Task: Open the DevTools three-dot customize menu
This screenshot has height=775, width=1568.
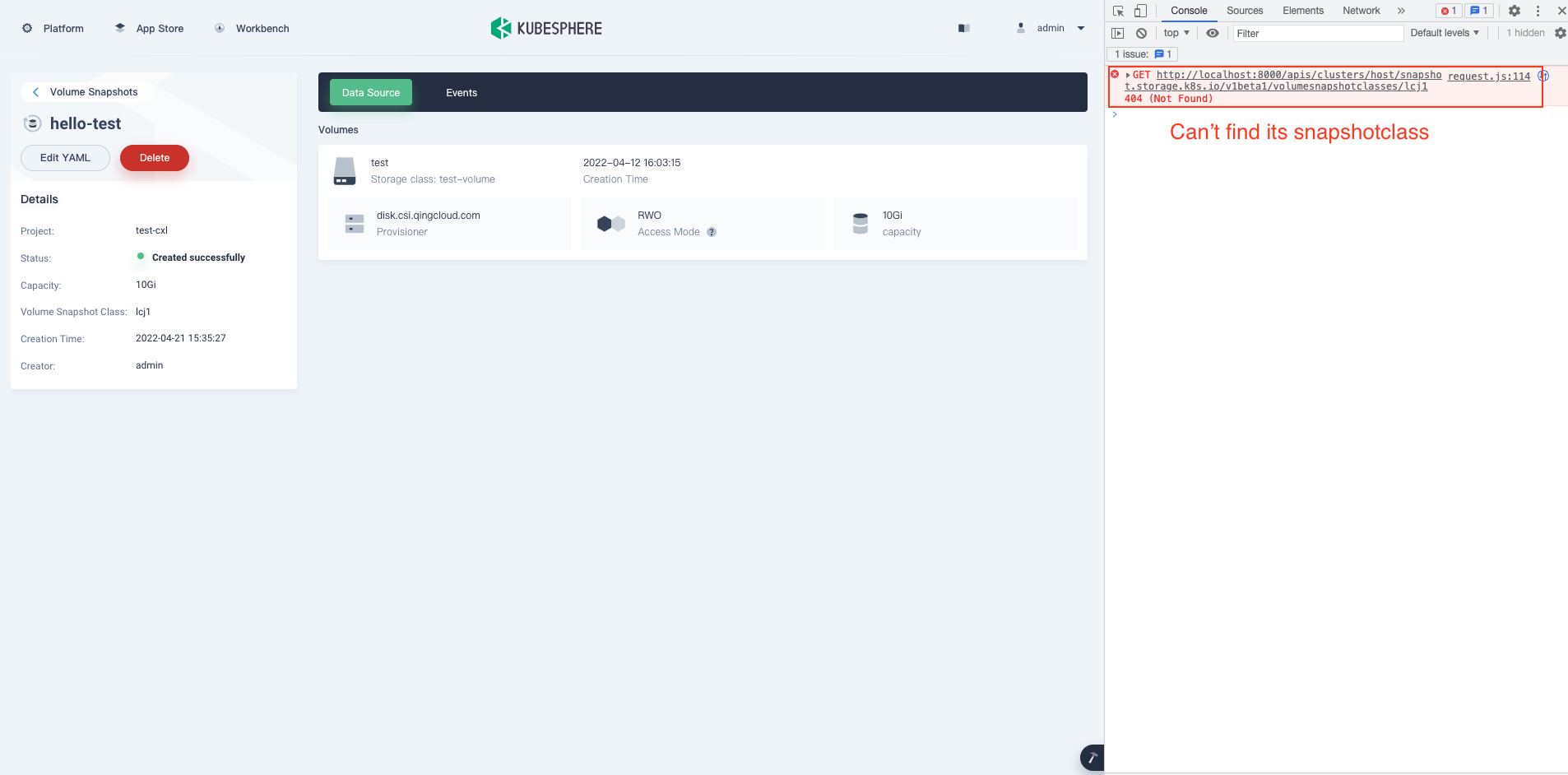Action: click(x=1538, y=11)
